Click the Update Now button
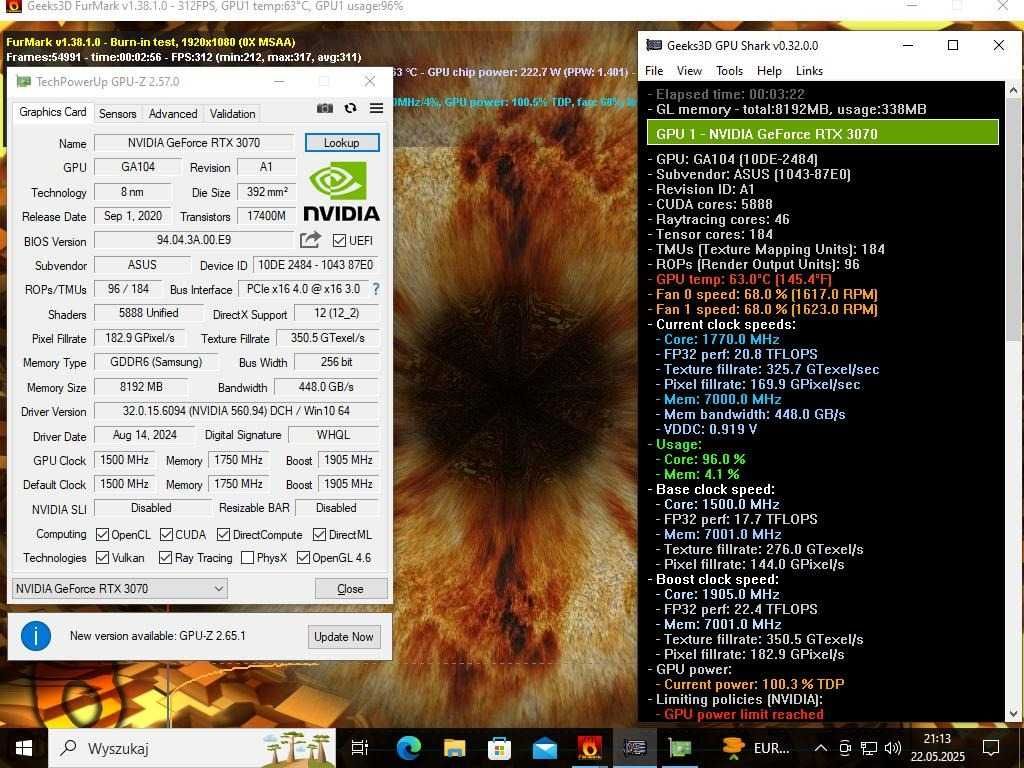Viewport: 1024px width, 768px height. [344, 637]
